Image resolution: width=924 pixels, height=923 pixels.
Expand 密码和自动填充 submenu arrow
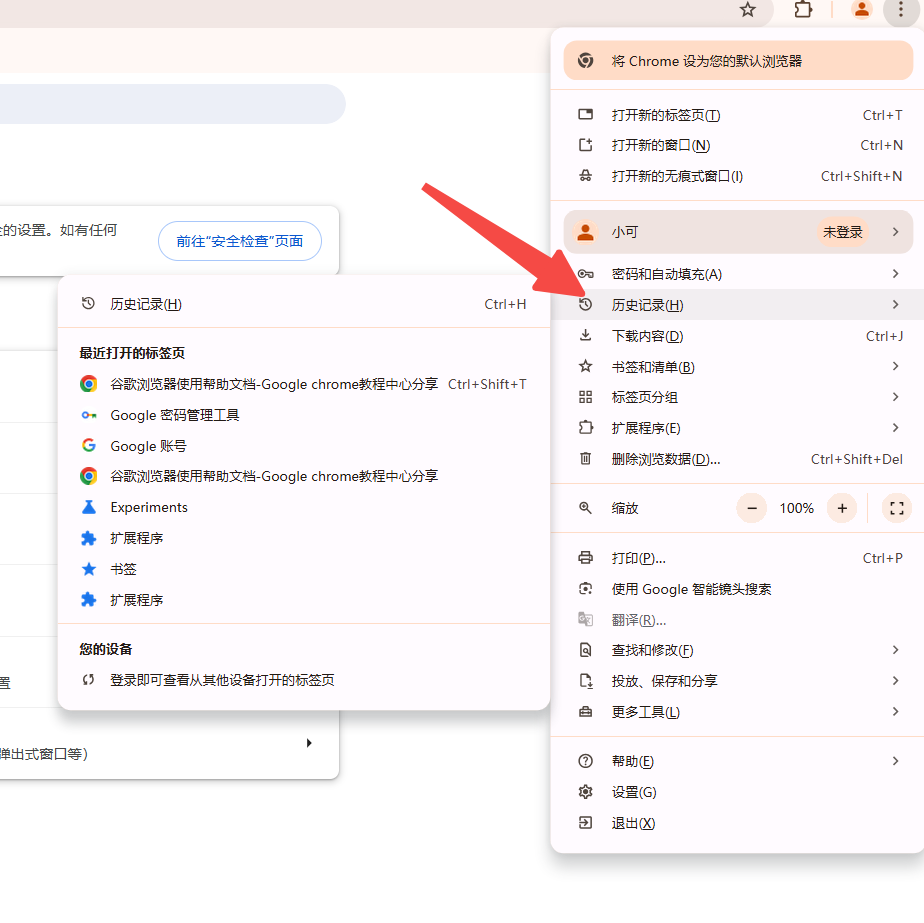click(x=895, y=274)
